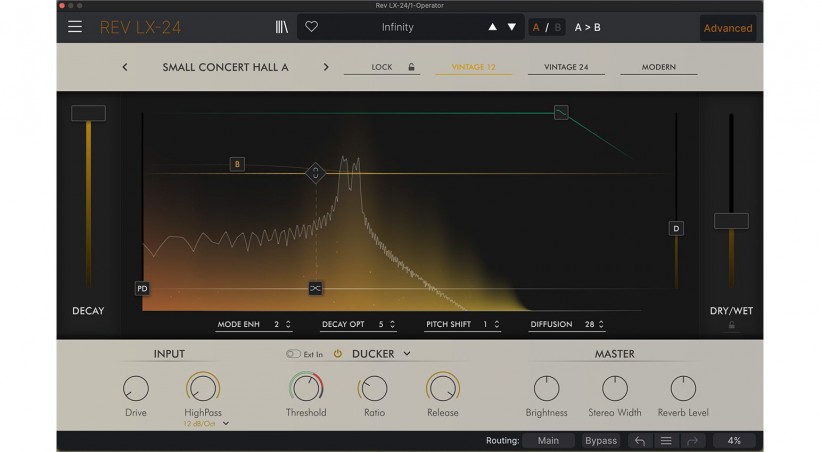Click the undo arrow in bottom bar
The image size is (820, 452).
tap(640, 440)
